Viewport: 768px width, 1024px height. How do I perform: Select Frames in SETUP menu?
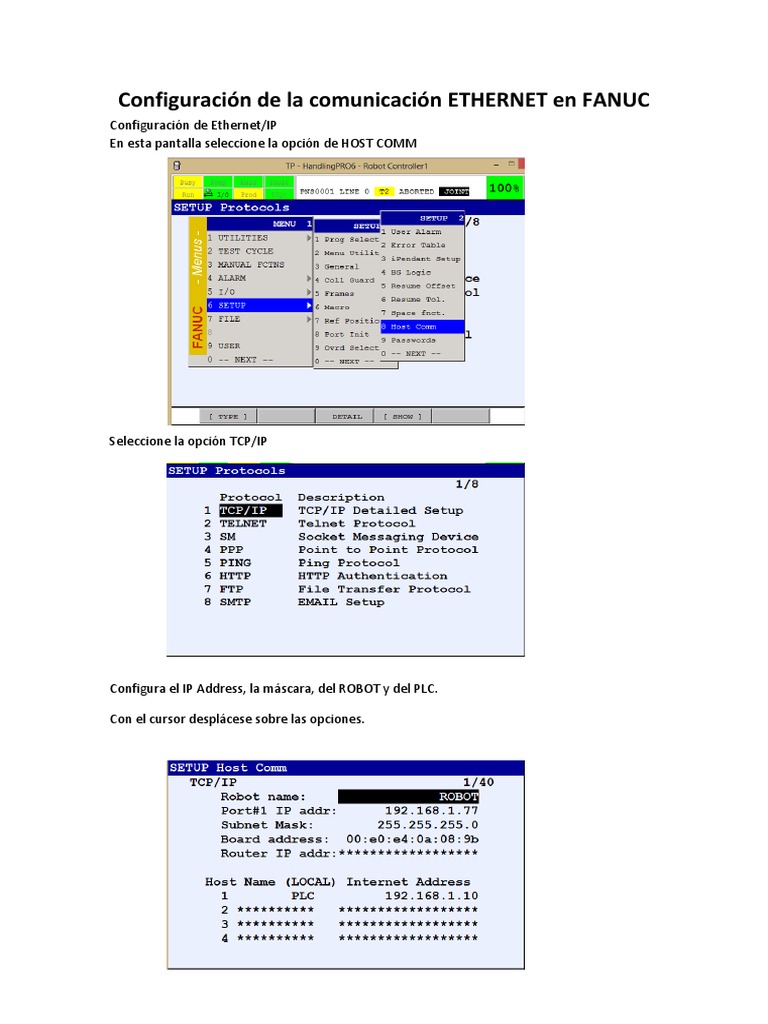[x=339, y=294]
